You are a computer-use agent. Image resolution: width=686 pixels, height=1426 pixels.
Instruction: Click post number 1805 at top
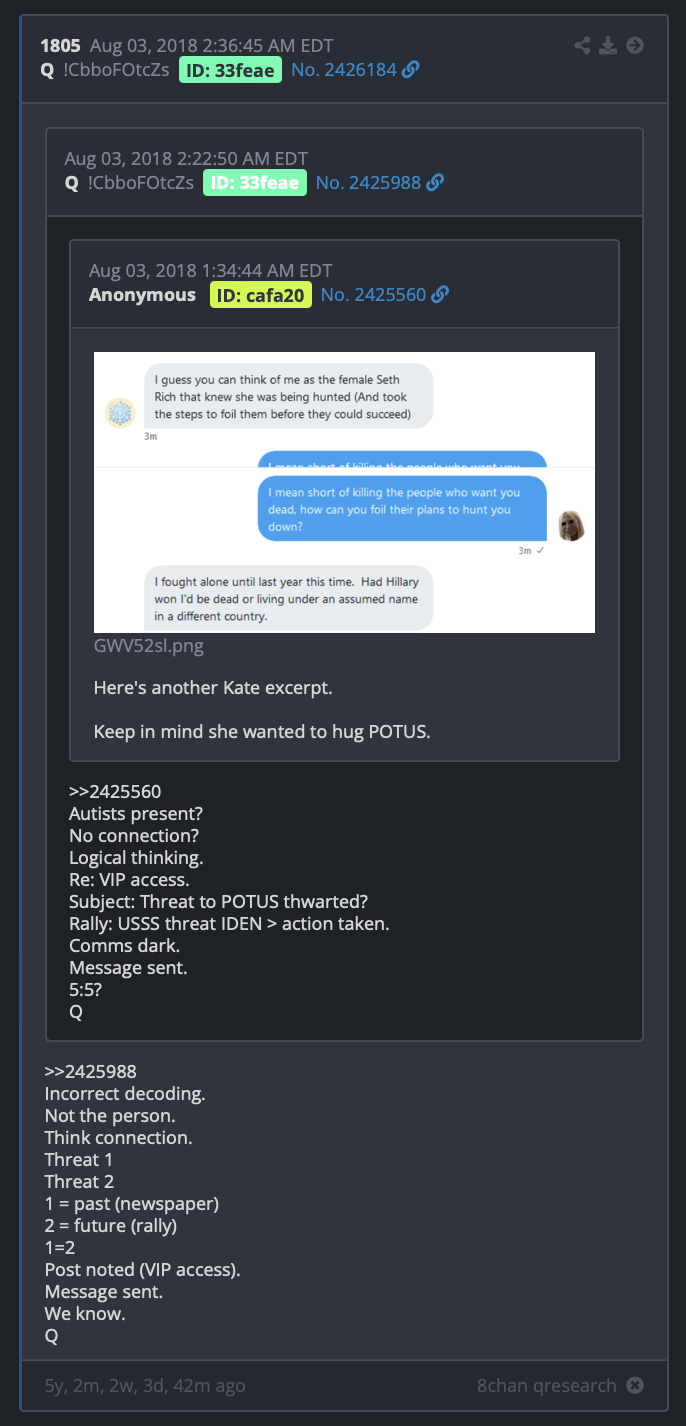[60, 45]
